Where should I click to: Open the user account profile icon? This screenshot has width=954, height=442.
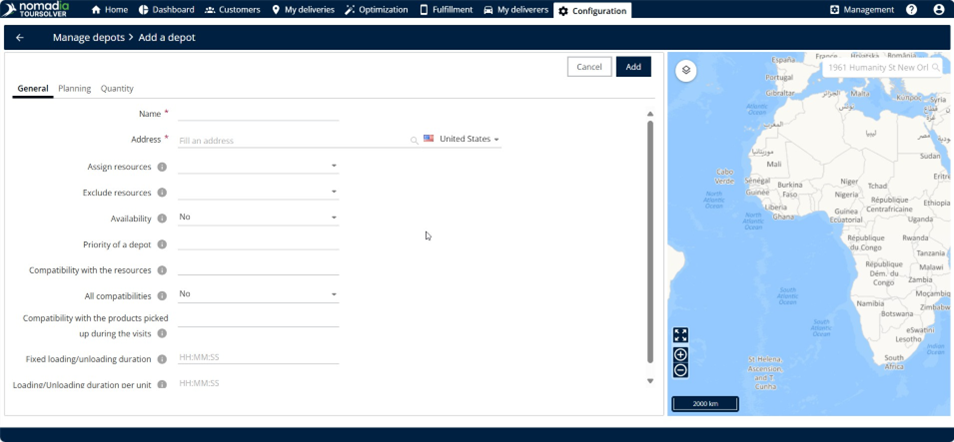tap(938, 10)
